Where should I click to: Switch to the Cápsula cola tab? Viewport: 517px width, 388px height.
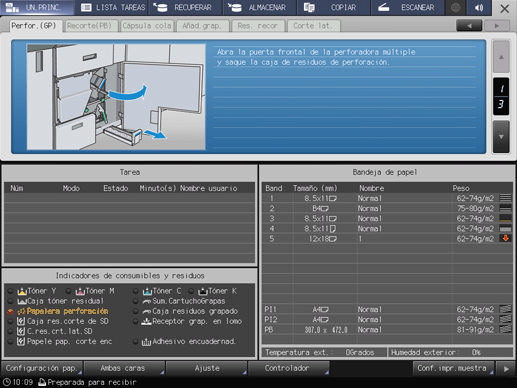[x=147, y=26]
